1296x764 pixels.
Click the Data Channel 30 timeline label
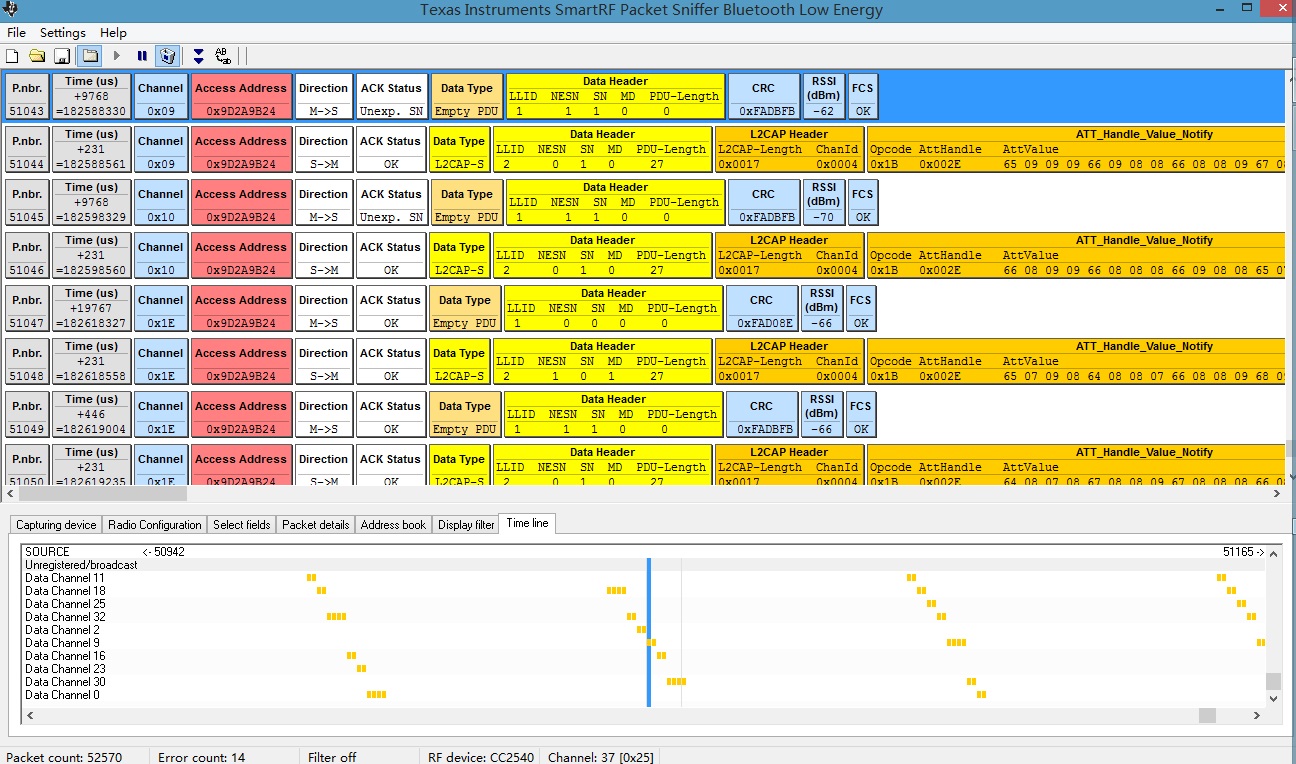(65, 682)
